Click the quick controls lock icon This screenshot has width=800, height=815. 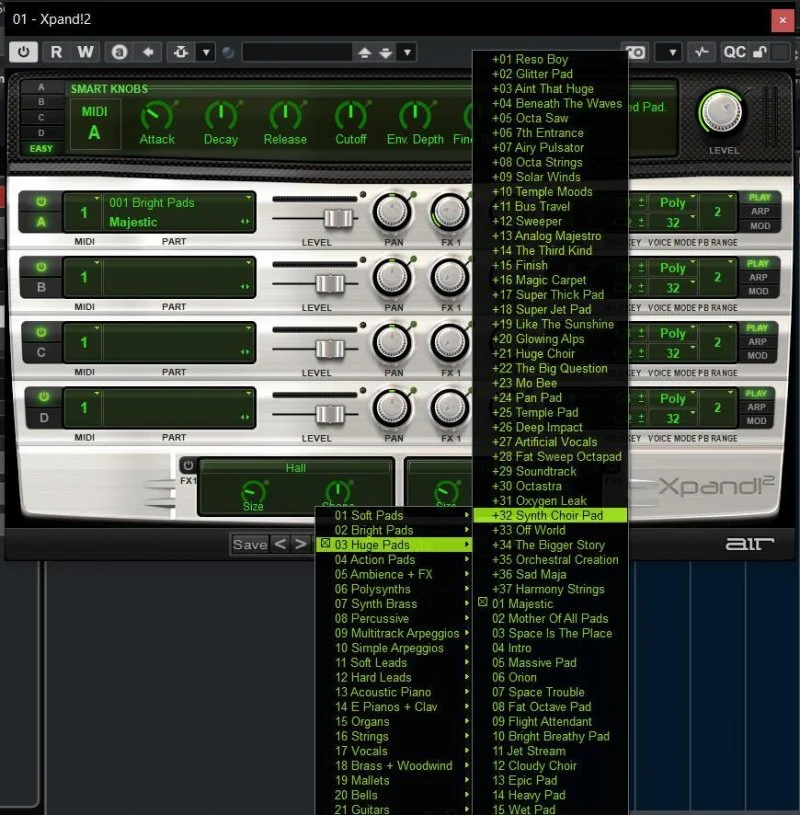760,52
